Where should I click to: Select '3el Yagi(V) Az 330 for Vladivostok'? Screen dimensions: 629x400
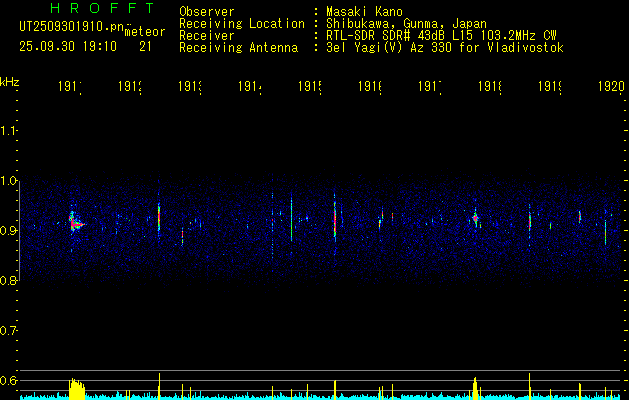point(445,48)
